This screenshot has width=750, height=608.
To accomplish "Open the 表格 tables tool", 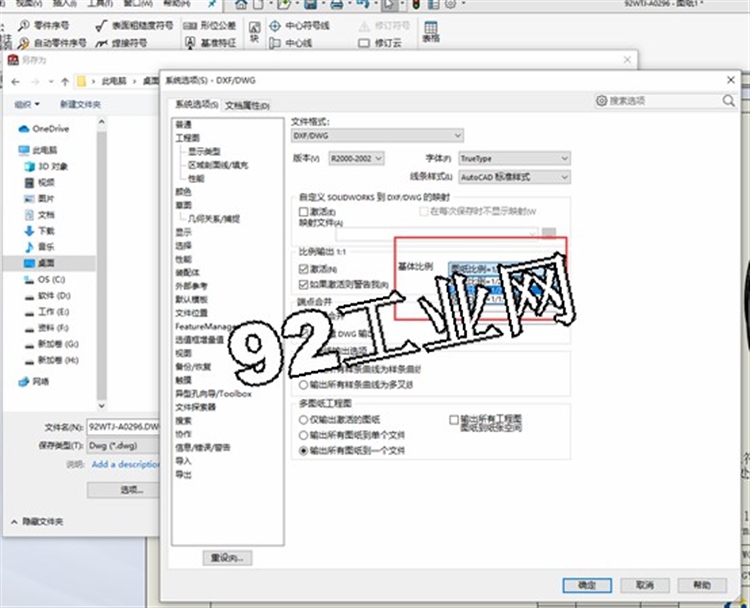I will pyautogui.click(x=430, y=32).
